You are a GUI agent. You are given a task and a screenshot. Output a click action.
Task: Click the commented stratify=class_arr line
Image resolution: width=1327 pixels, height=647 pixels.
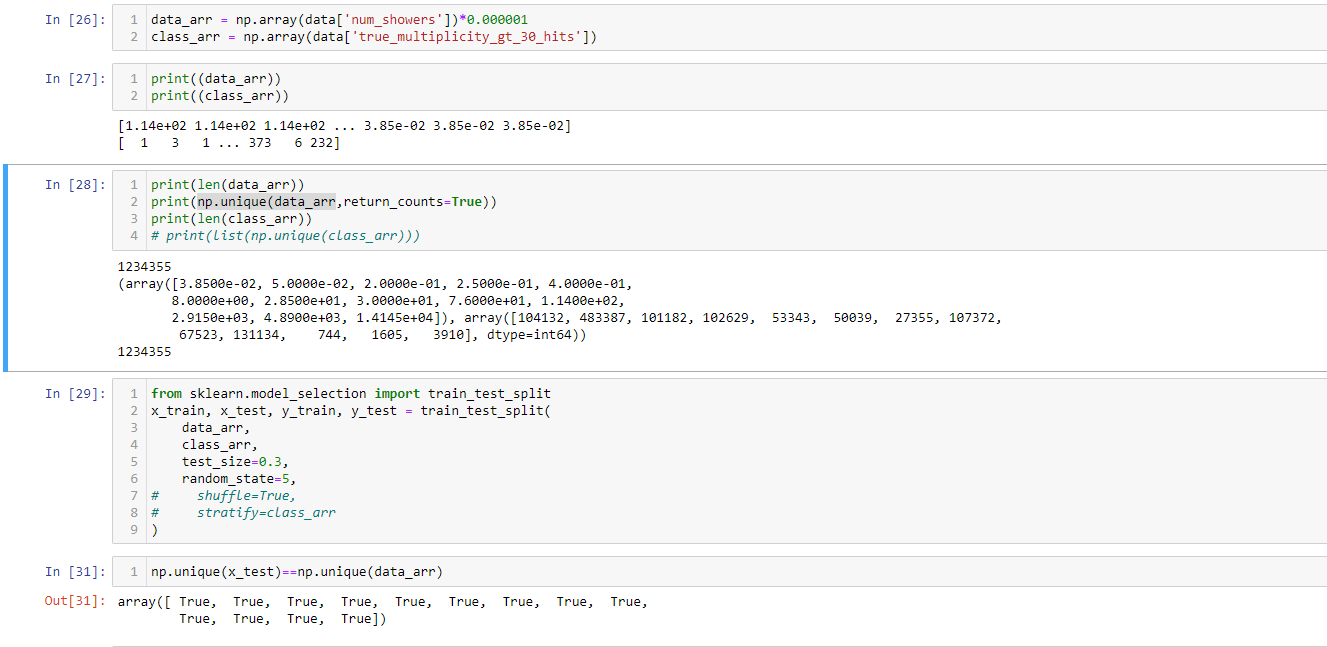(243, 512)
